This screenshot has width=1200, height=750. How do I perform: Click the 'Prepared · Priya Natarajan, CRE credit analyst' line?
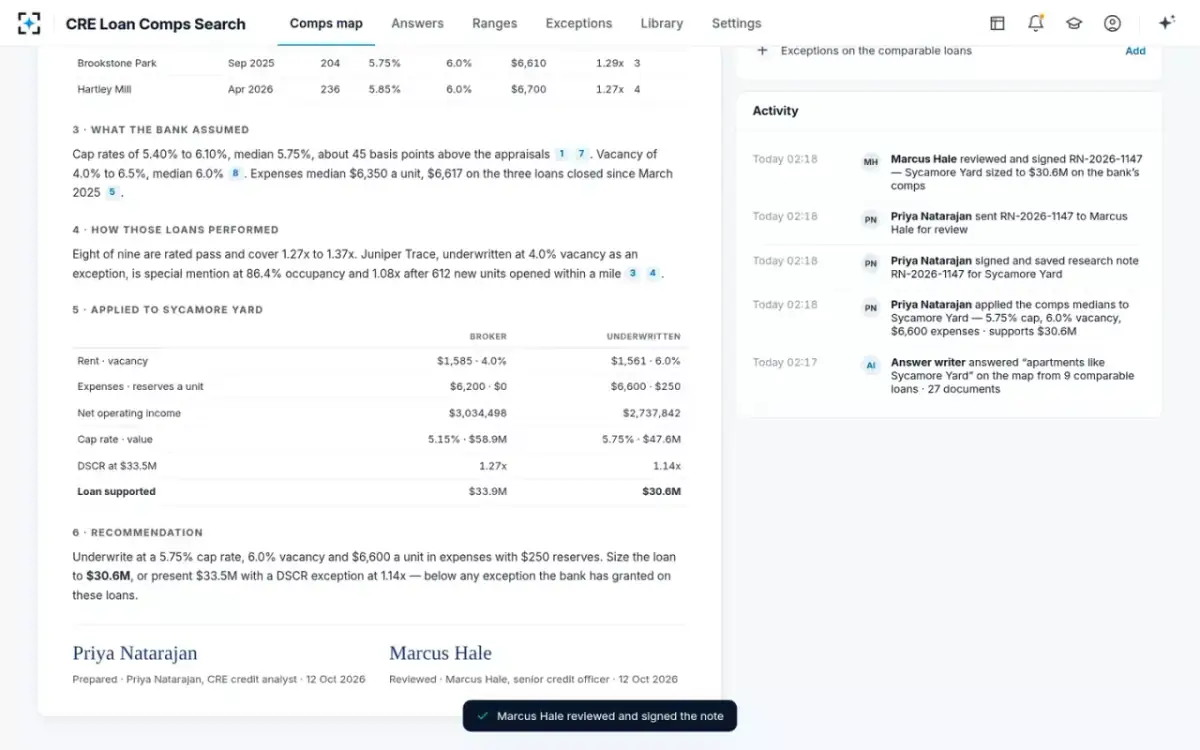click(219, 680)
